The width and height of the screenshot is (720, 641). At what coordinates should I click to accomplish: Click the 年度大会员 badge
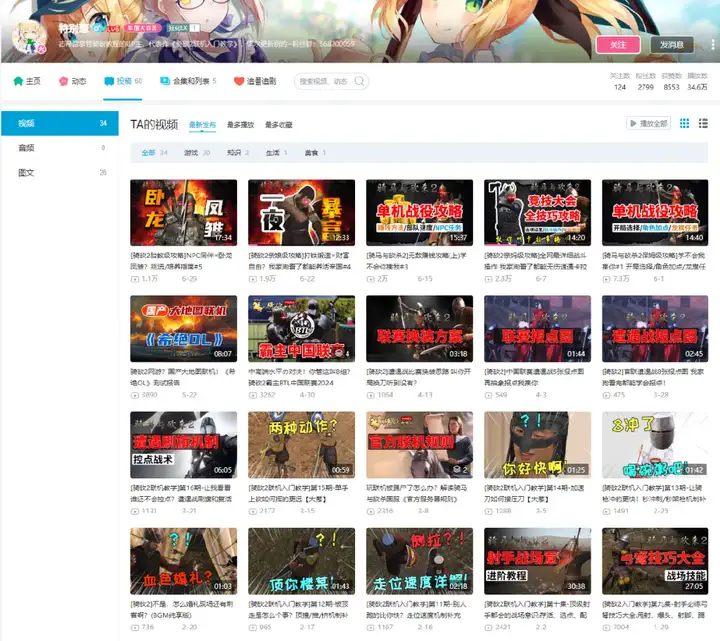pos(142,28)
